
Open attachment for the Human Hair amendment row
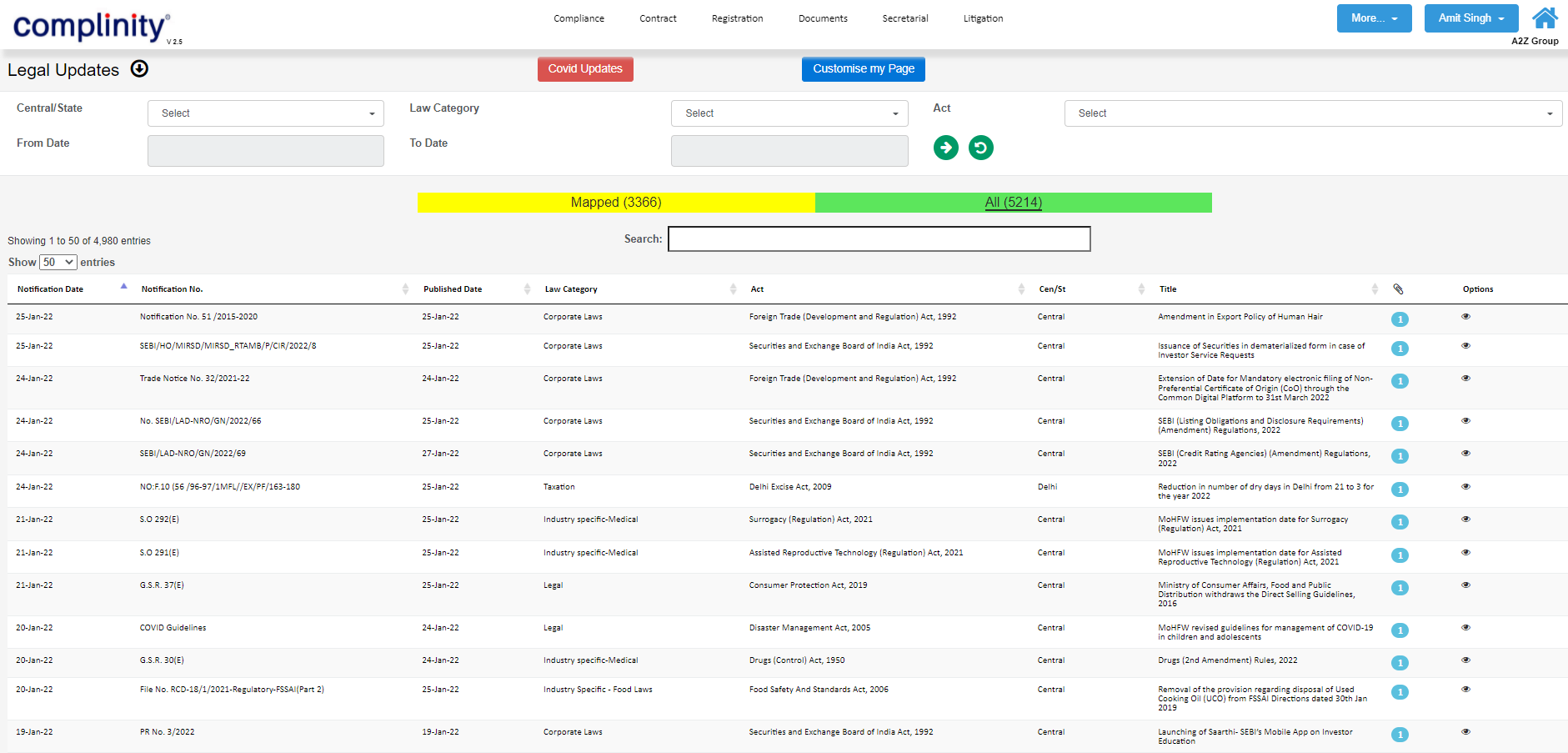pyautogui.click(x=1400, y=319)
